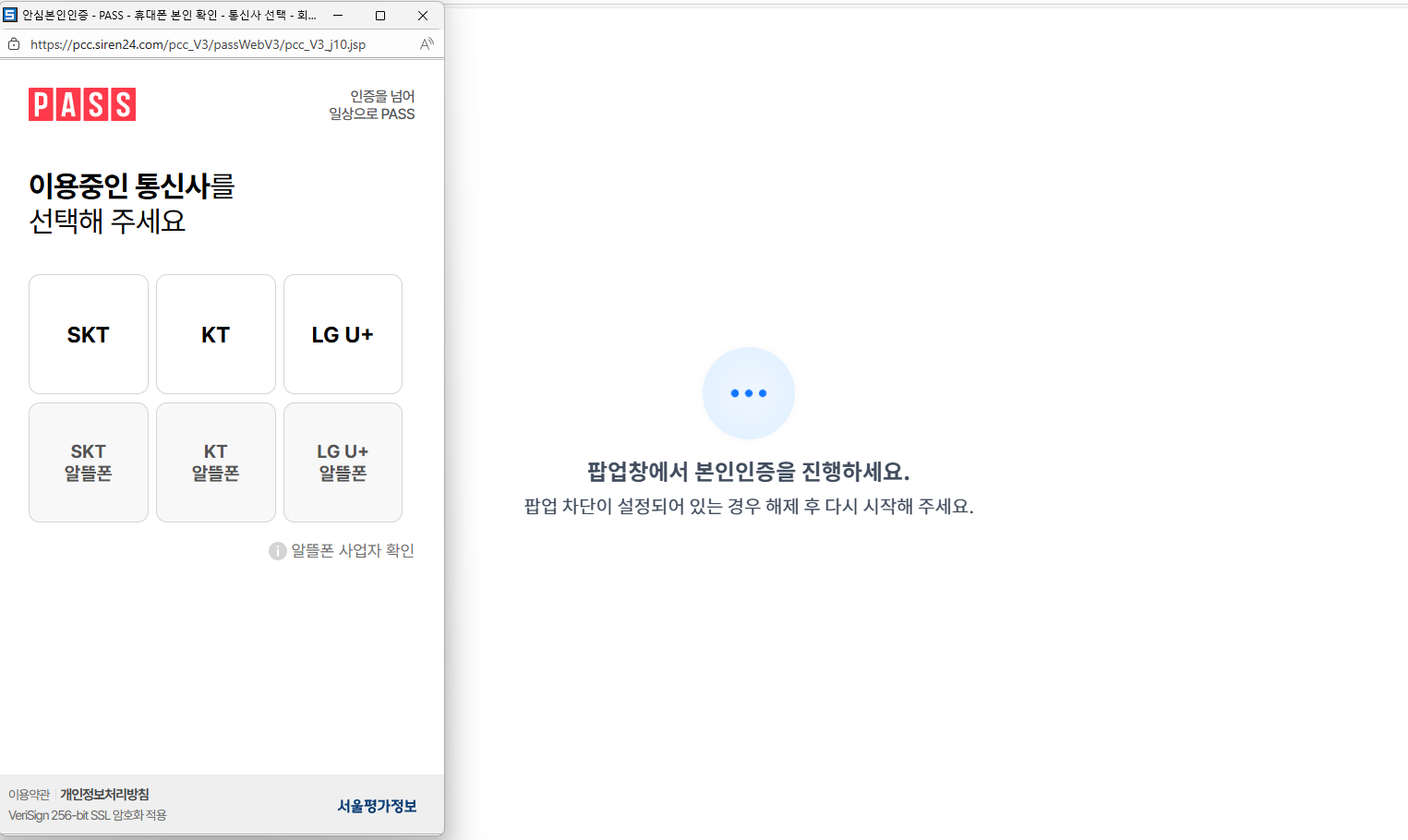Click the read aloud icon in address bar
The width and height of the screenshot is (1408, 840).
tap(427, 44)
